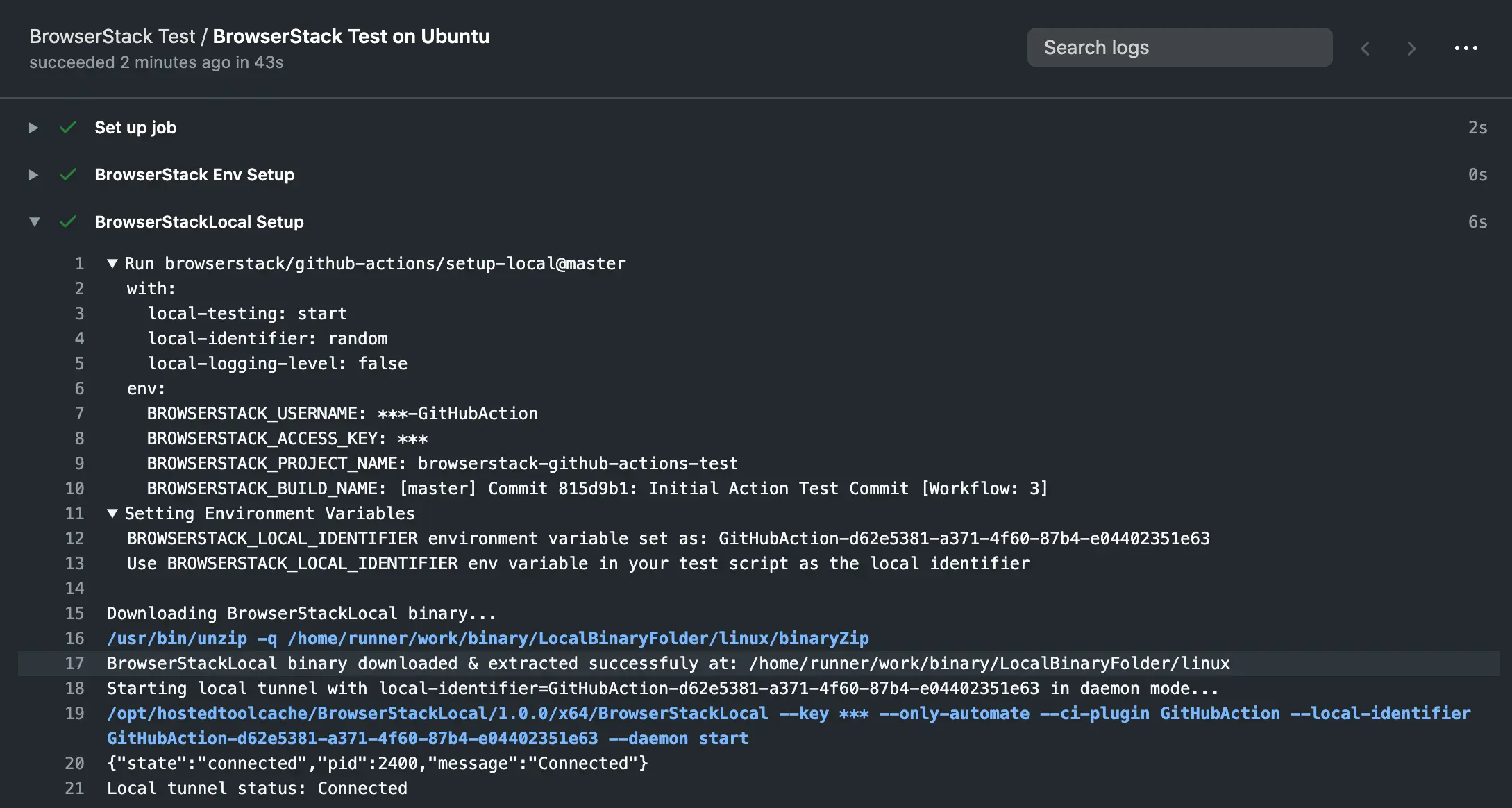Select log line number 19
Screen dimensions: 1512x808
[74, 714]
